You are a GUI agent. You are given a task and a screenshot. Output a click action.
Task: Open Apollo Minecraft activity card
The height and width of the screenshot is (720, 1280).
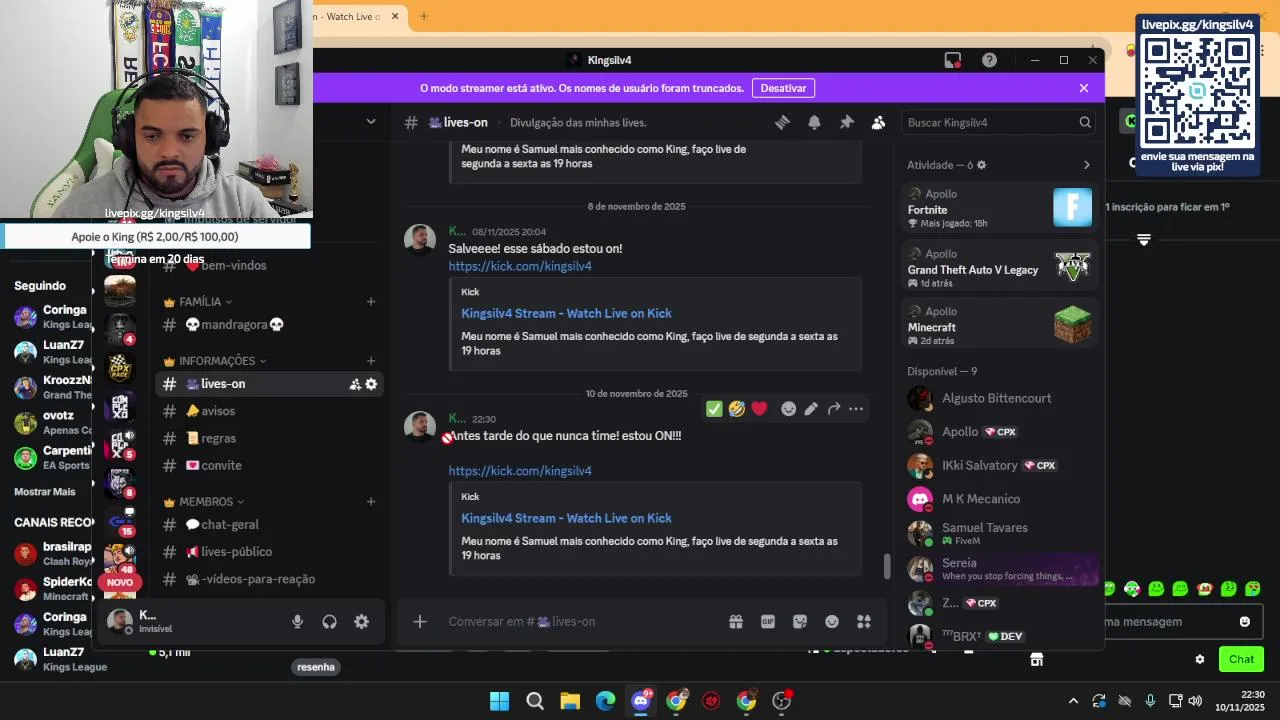(x=999, y=325)
